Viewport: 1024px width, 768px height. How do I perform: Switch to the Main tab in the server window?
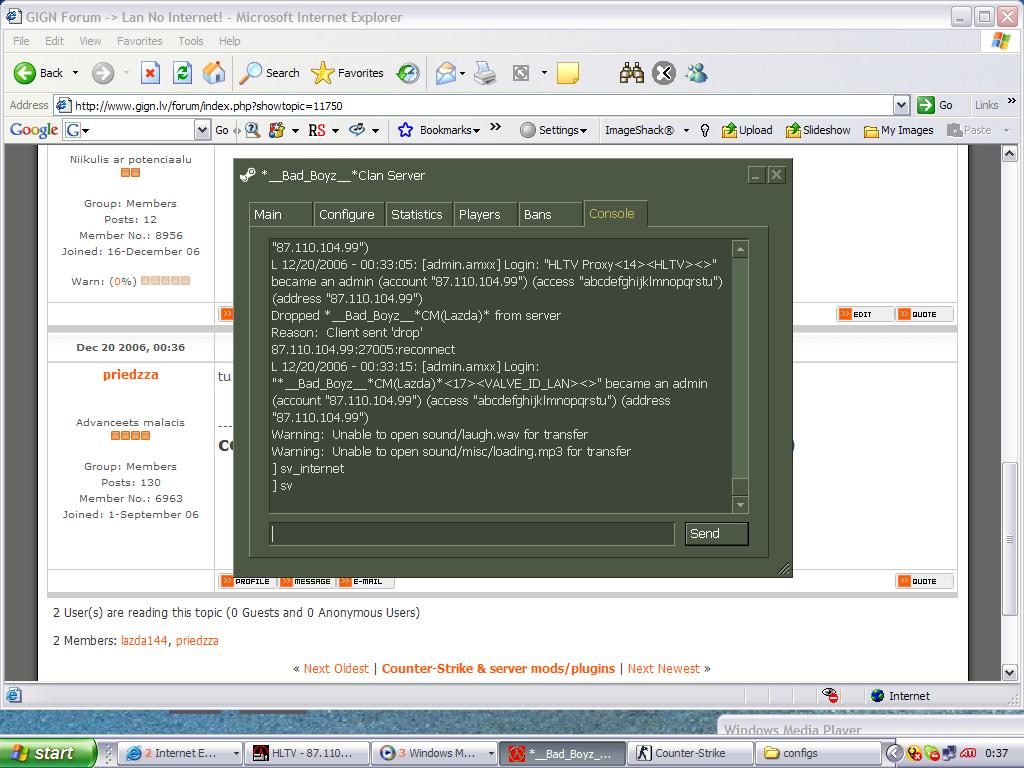(280, 214)
